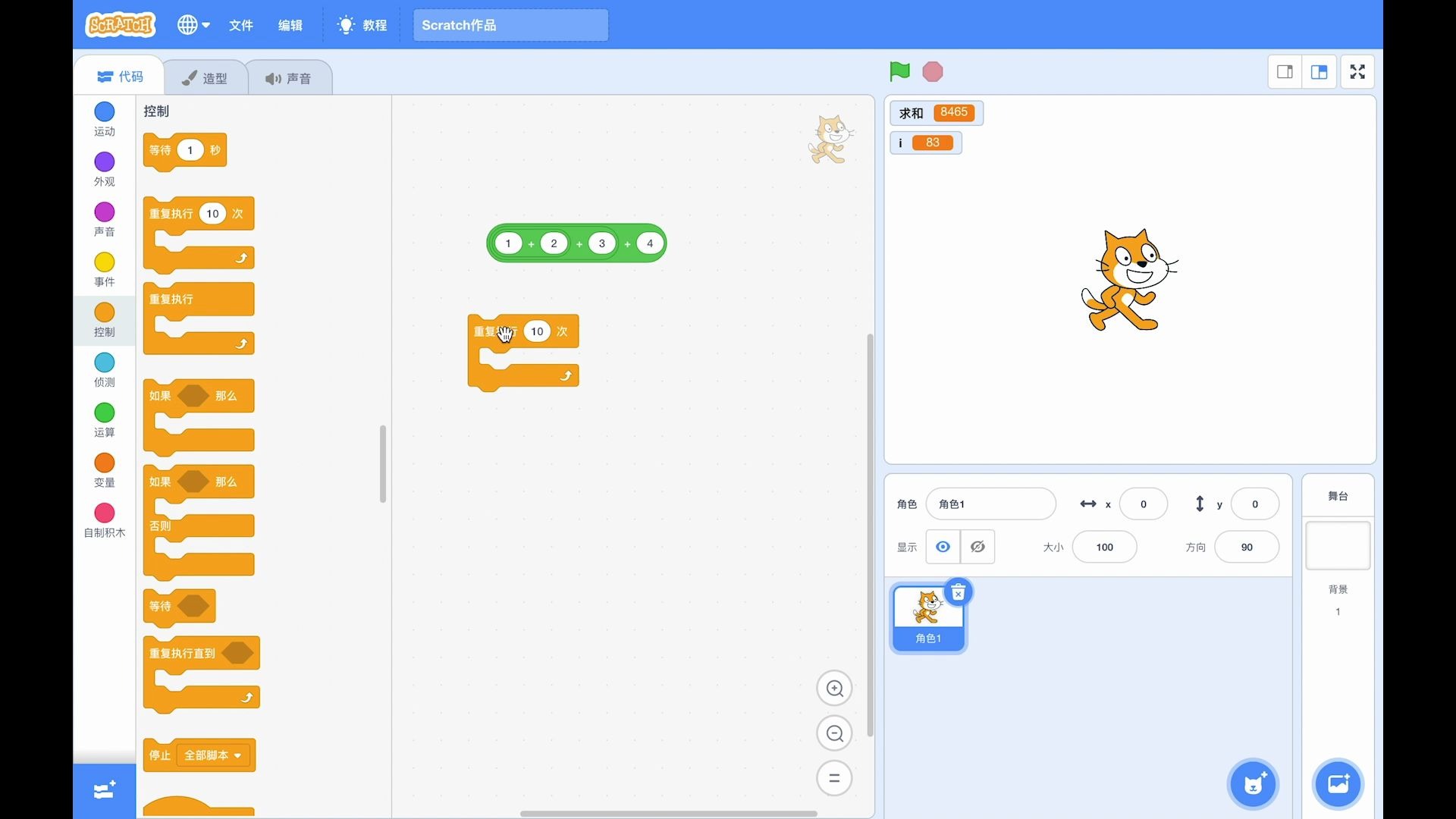Zoom out the workspace

pos(834,733)
